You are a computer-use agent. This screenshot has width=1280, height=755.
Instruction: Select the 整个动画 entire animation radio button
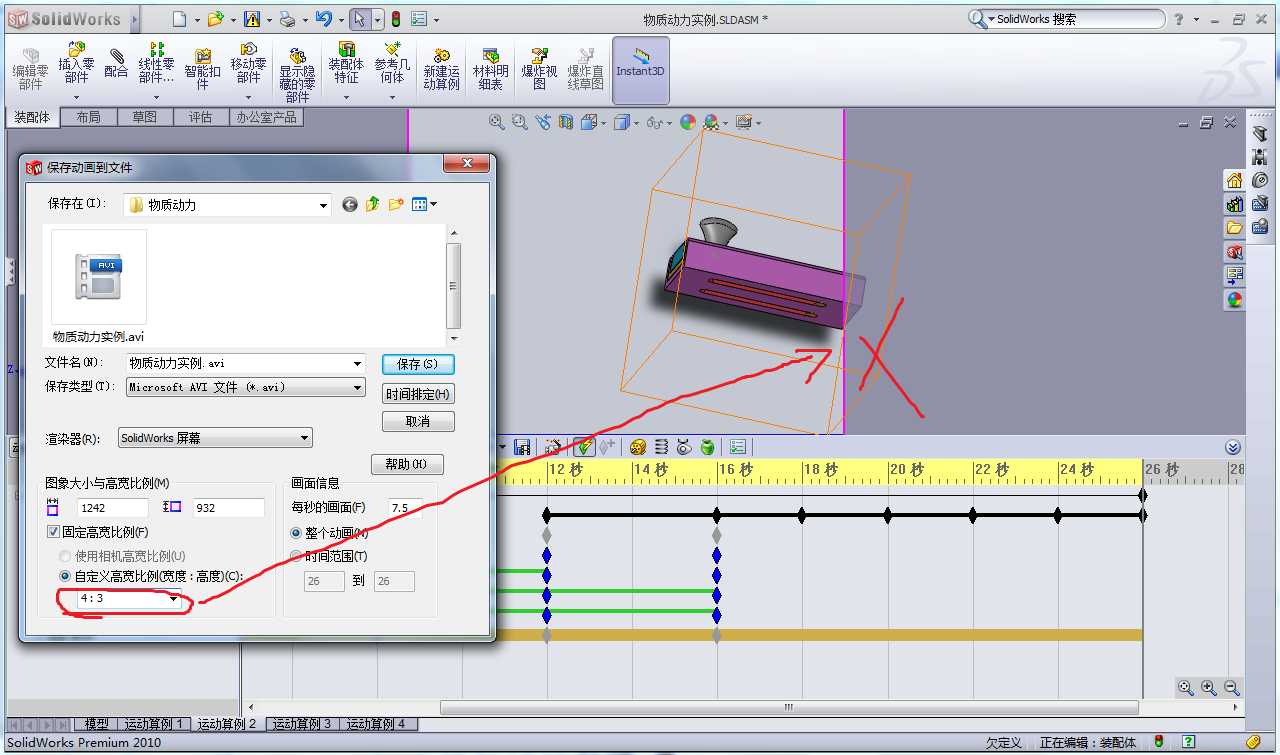(296, 533)
